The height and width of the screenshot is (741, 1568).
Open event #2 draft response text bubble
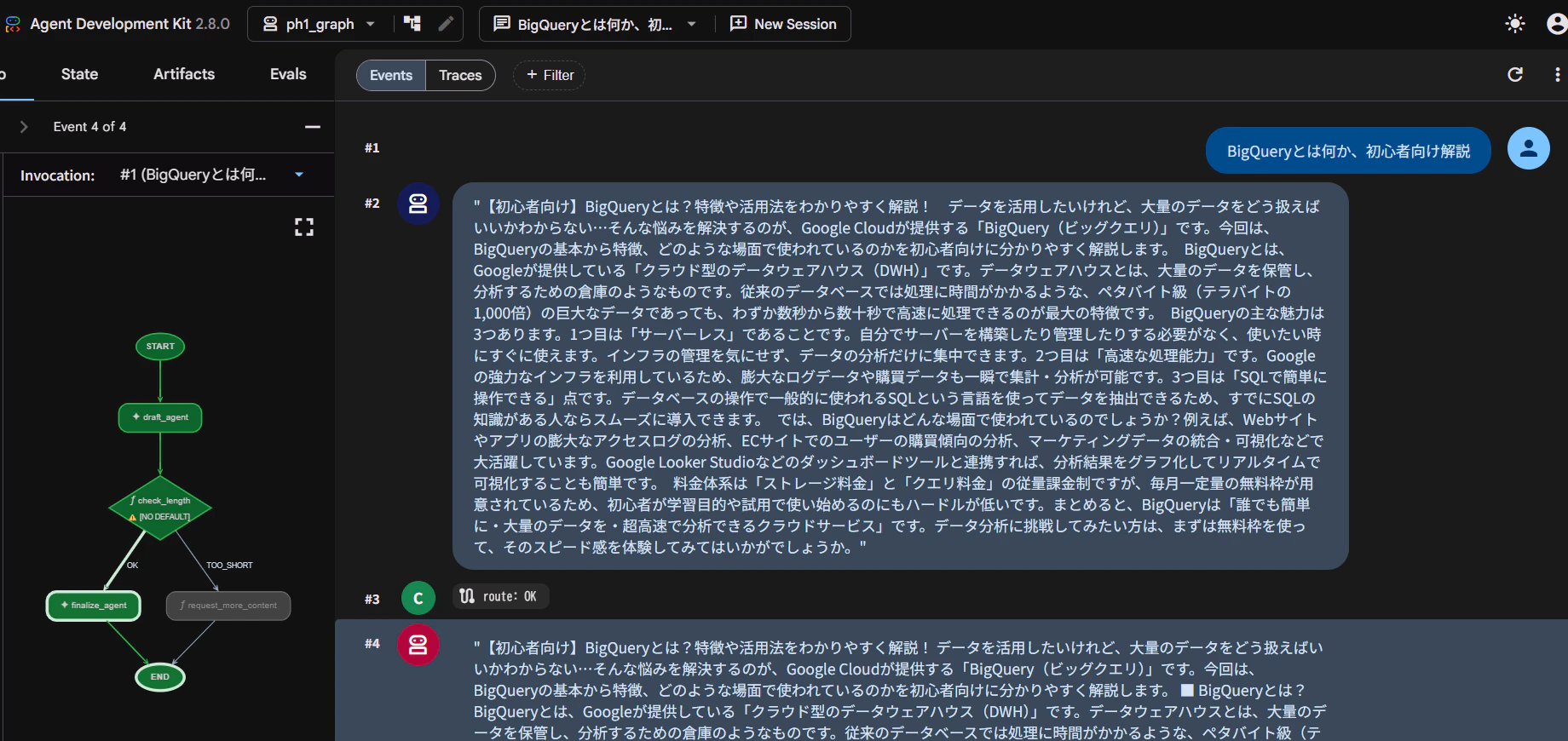[x=900, y=376]
